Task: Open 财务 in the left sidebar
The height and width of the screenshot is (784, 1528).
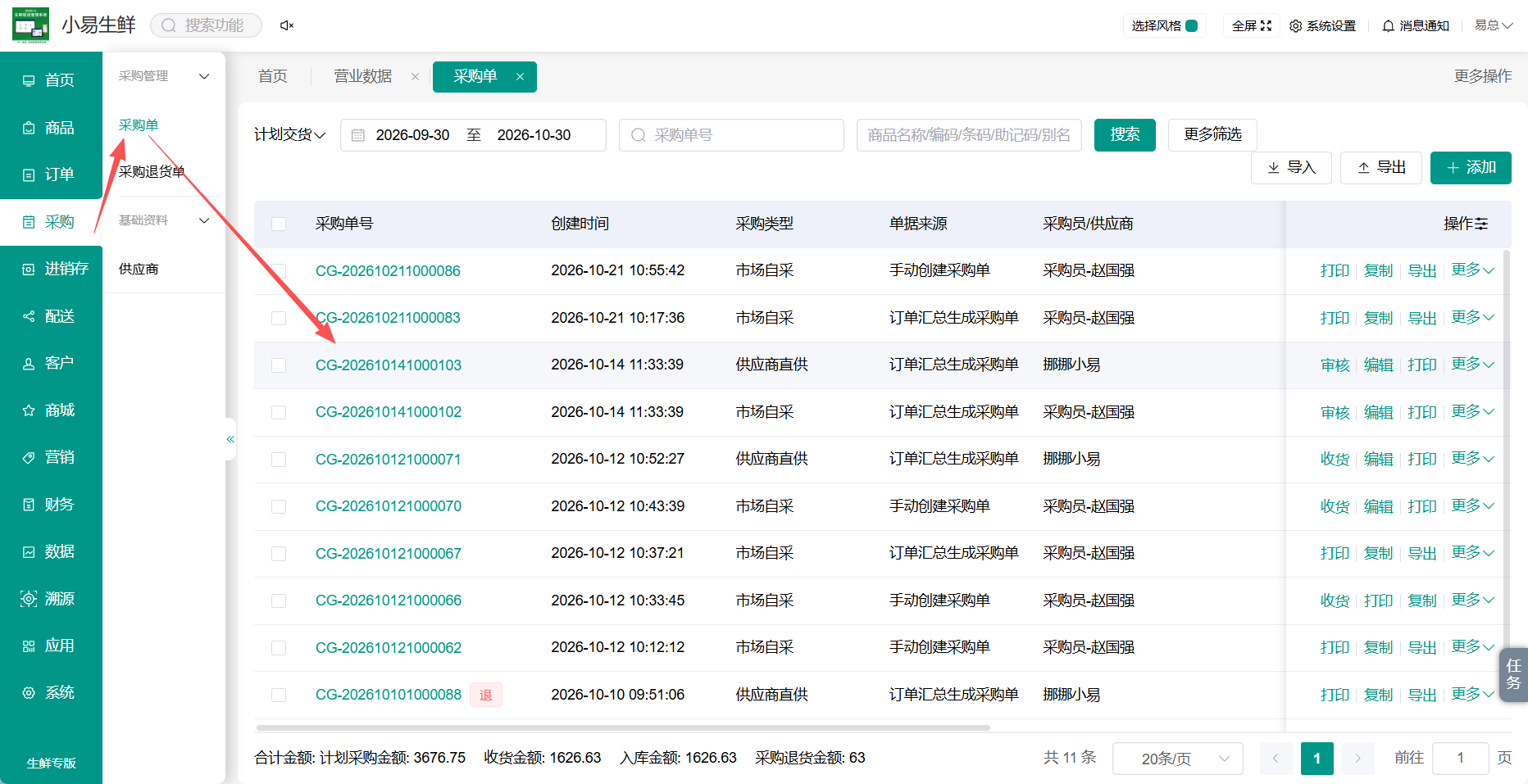Action: point(51,505)
